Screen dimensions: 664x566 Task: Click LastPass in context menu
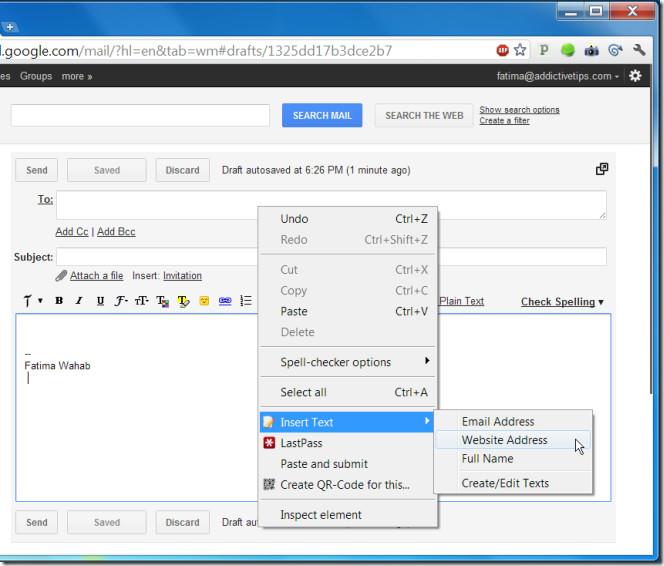click(301, 443)
